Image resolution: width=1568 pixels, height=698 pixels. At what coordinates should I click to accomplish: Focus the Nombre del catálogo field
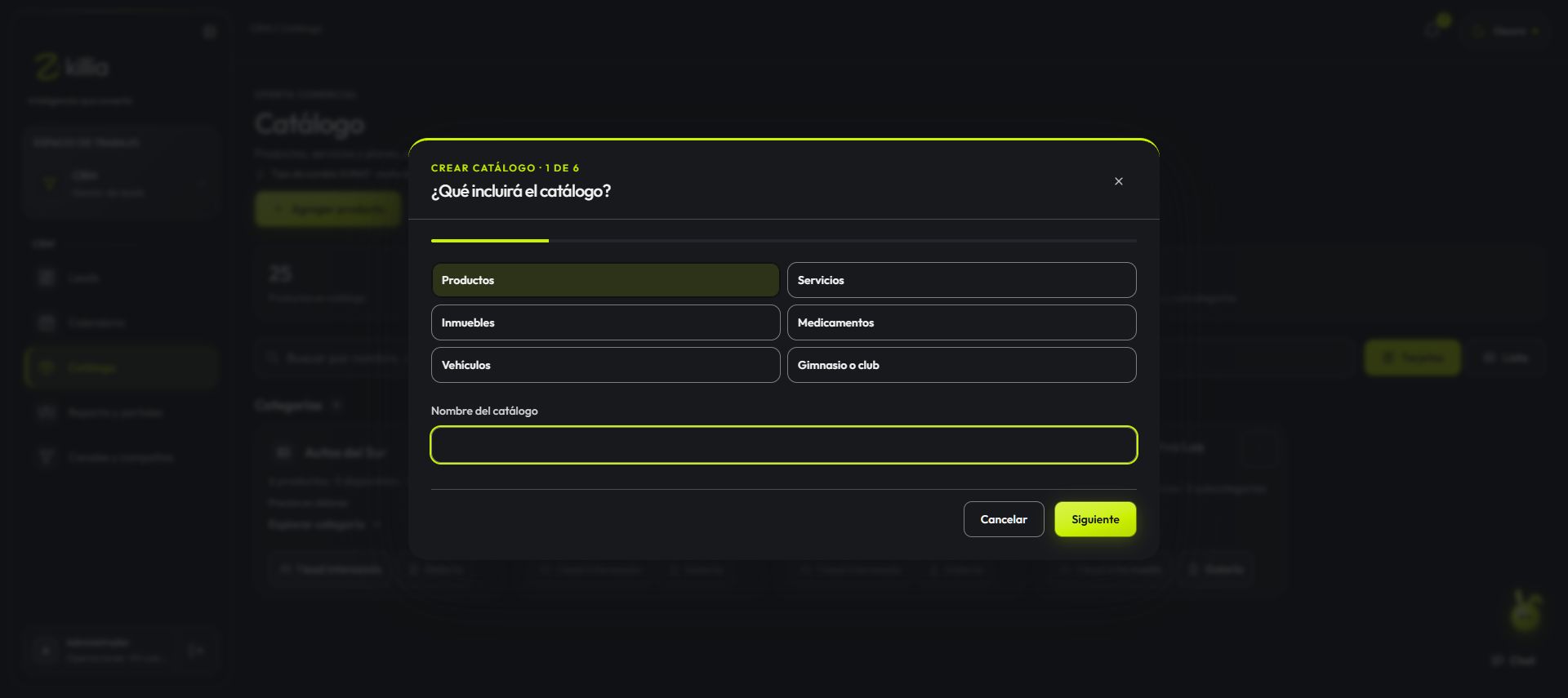click(x=784, y=445)
